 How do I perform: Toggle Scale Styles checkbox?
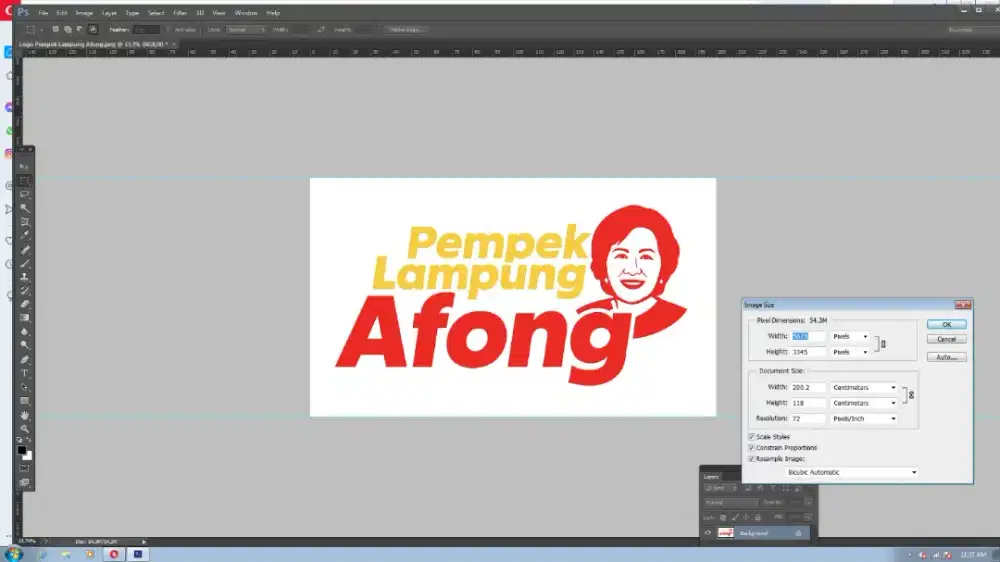coord(751,437)
